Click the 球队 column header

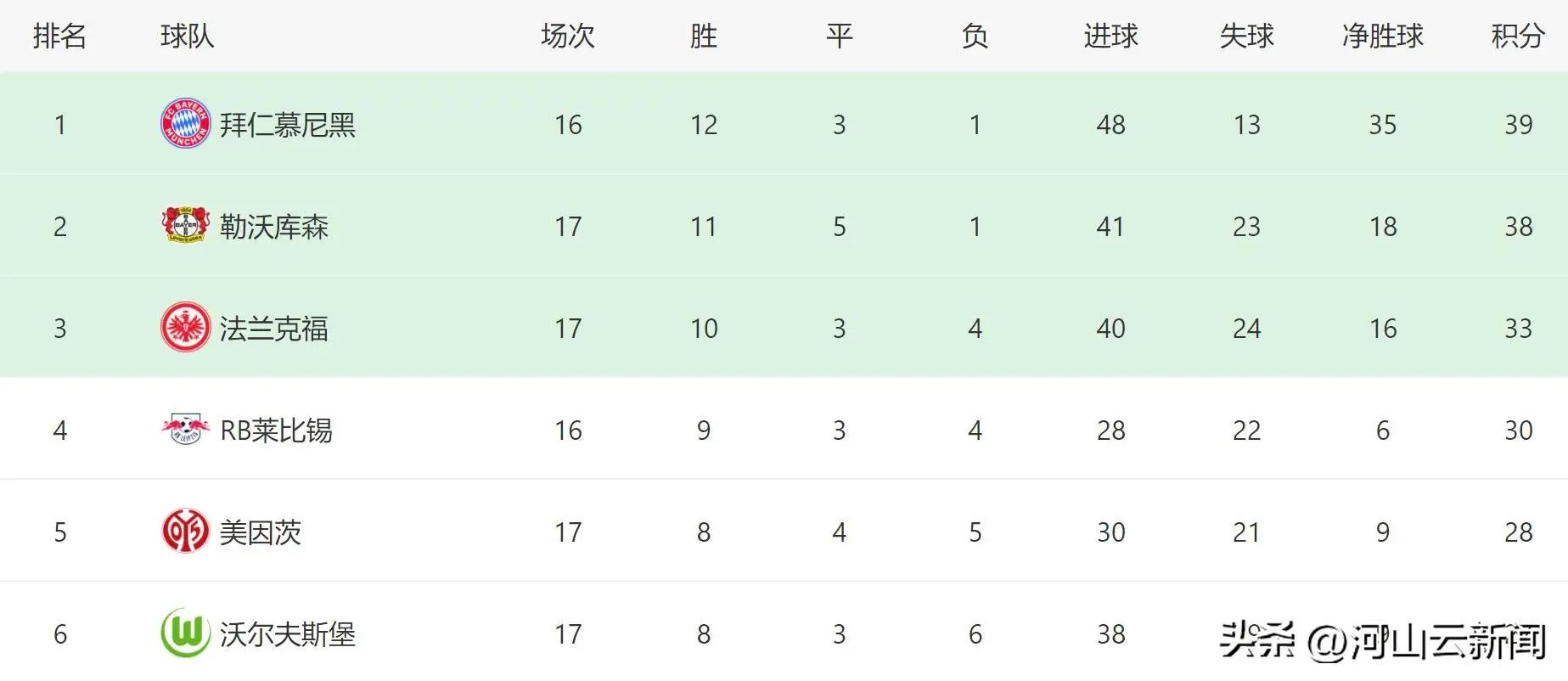pyautogui.click(x=187, y=36)
